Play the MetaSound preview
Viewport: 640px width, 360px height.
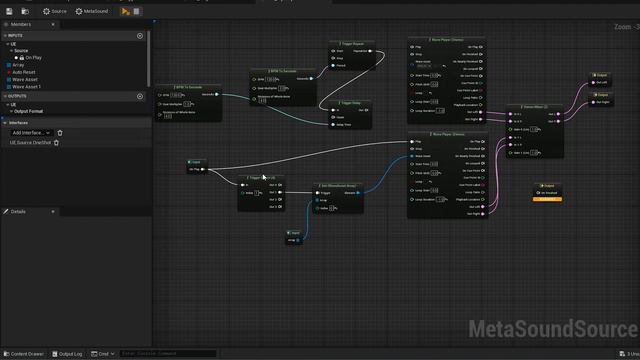point(125,11)
